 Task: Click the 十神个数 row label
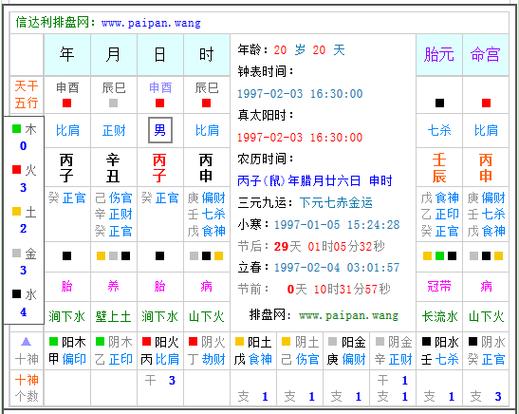(x=27, y=388)
